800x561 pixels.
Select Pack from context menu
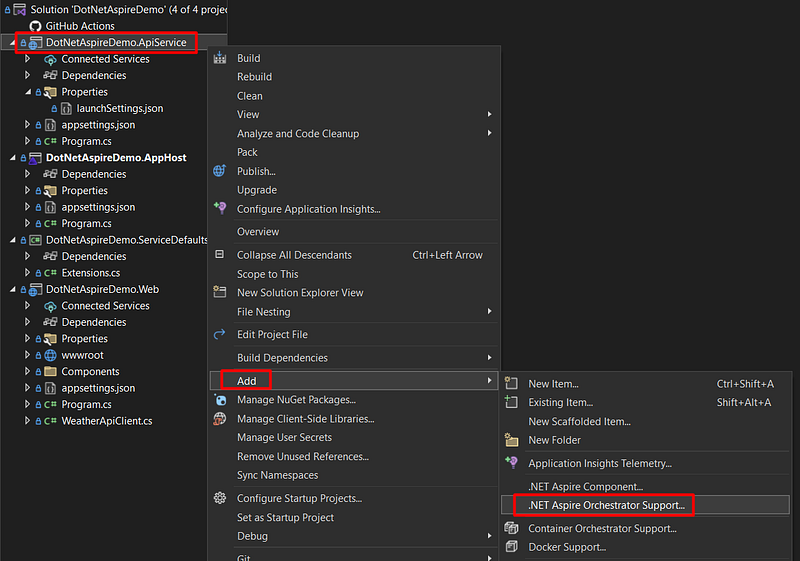[354, 152]
